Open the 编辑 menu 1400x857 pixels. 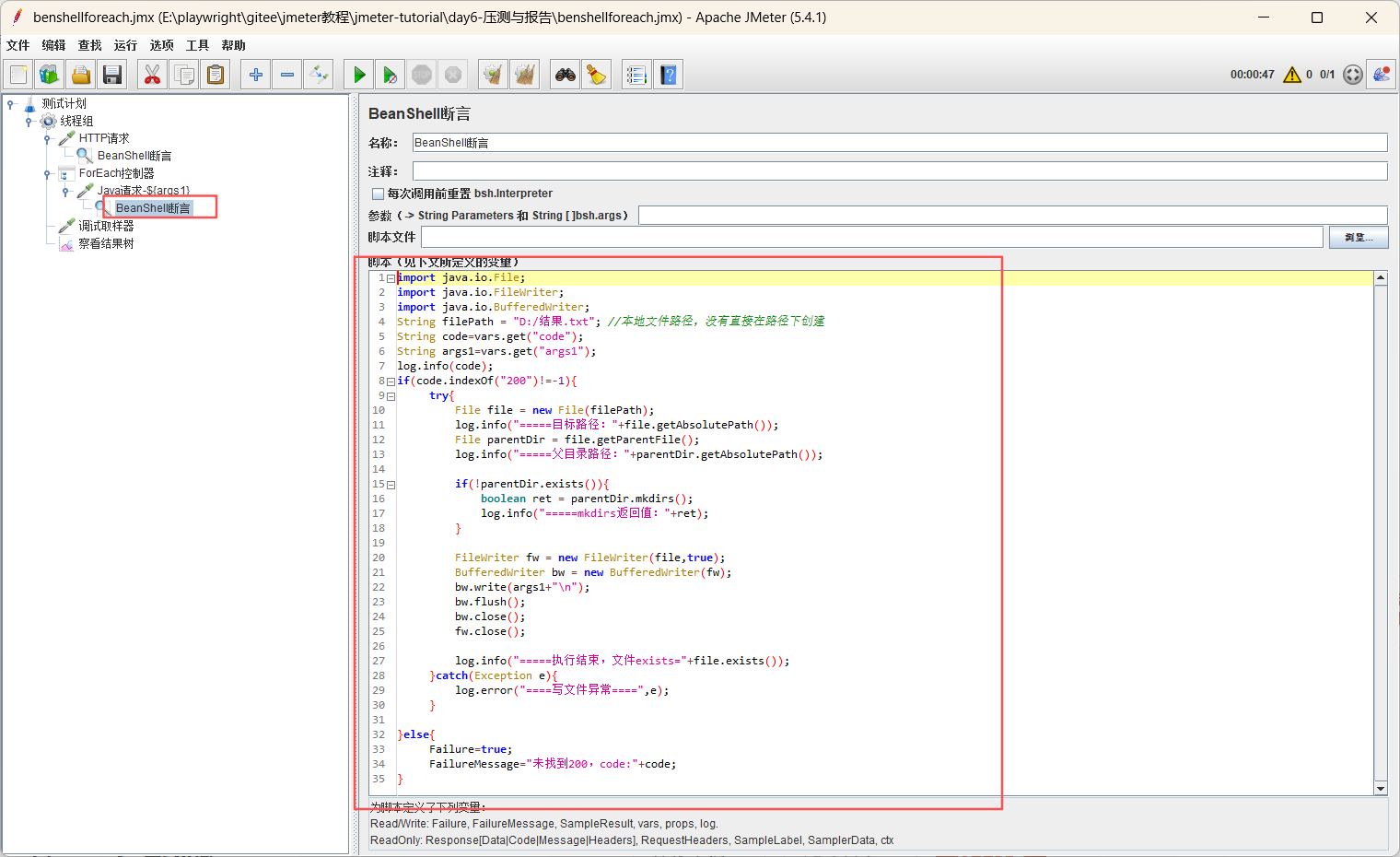point(53,45)
